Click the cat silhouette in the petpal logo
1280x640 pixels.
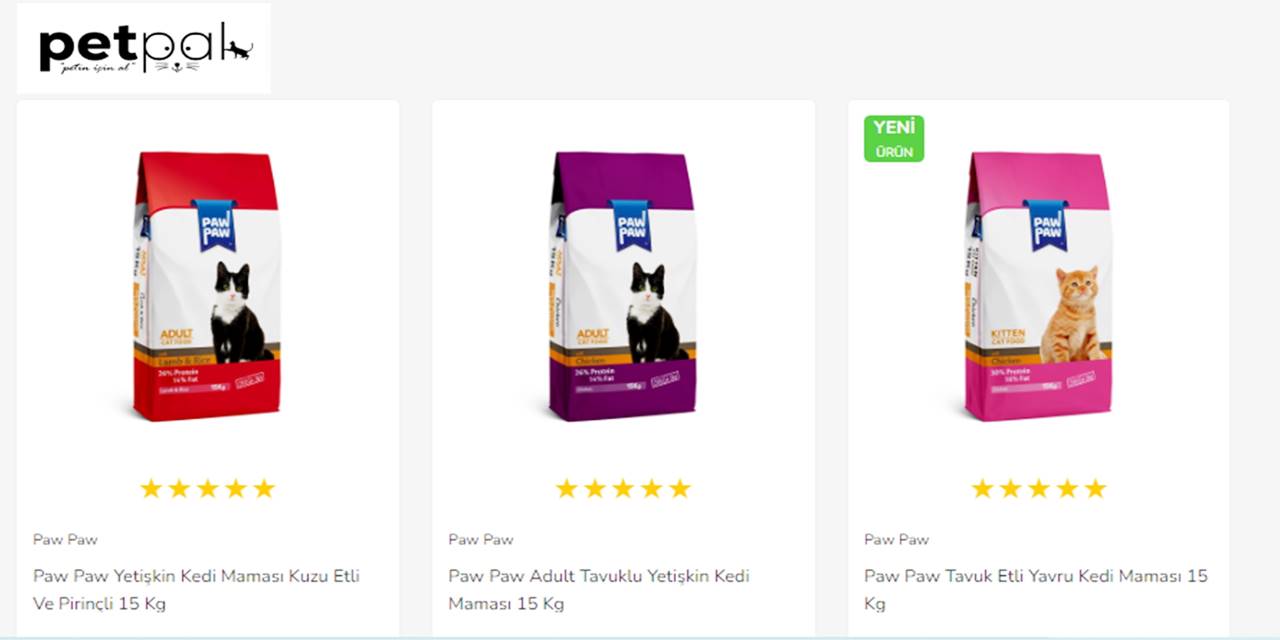pos(237,47)
